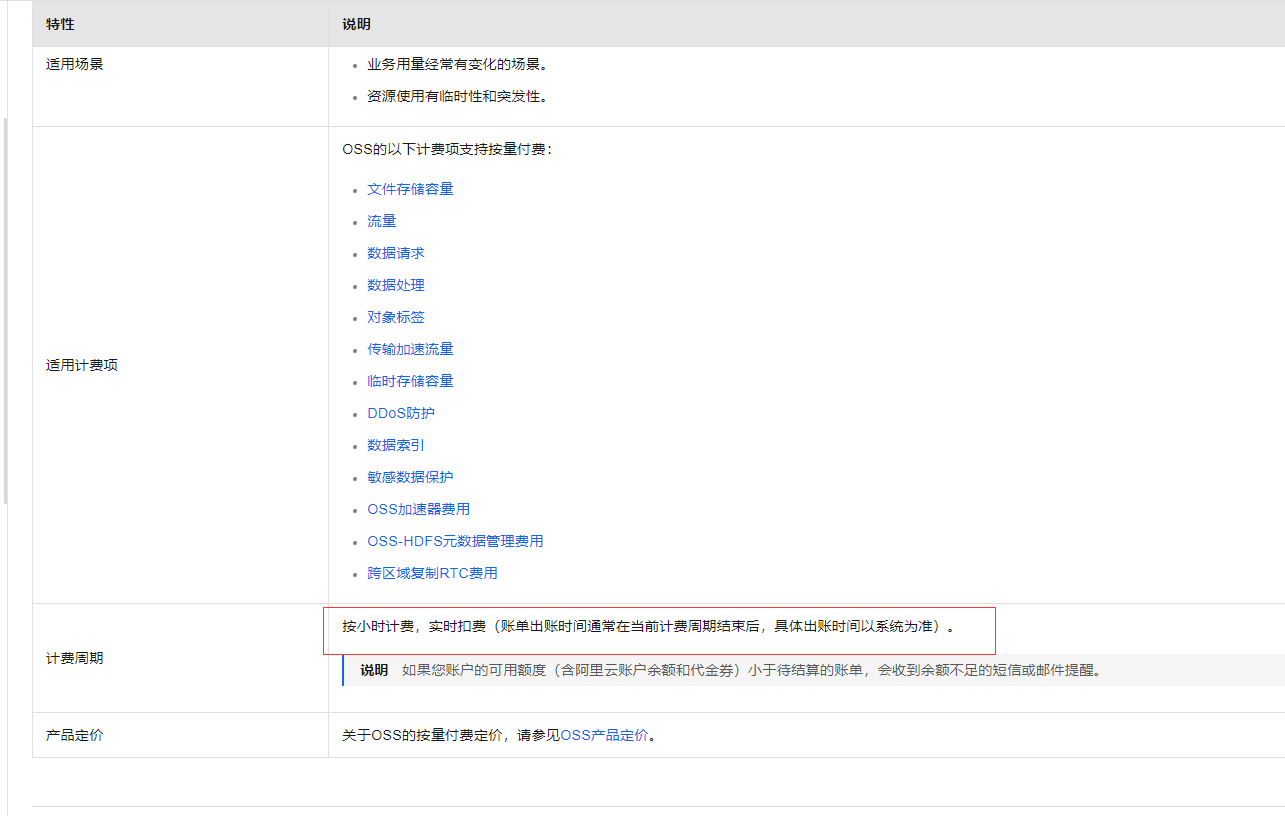Open the 数据请求 link

(395, 253)
